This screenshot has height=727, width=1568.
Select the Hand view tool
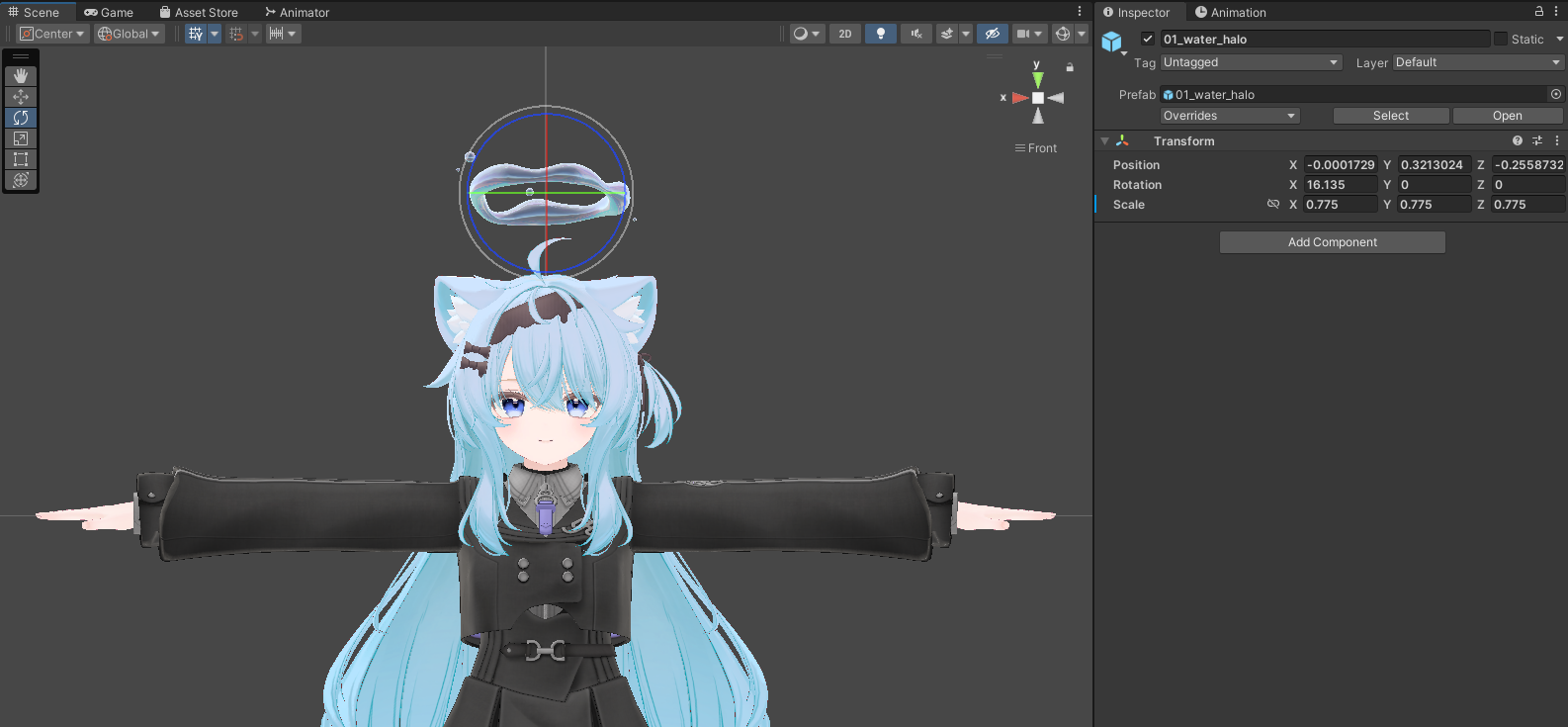[x=21, y=76]
